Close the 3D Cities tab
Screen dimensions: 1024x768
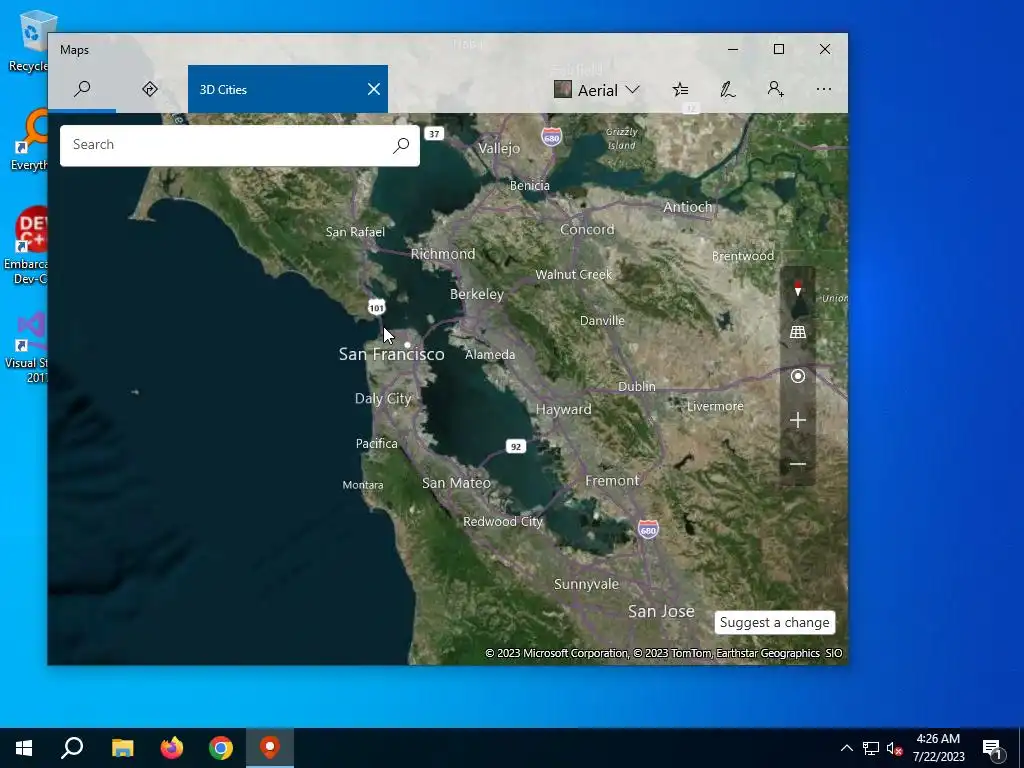pyautogui.click(x=374, y=89)
